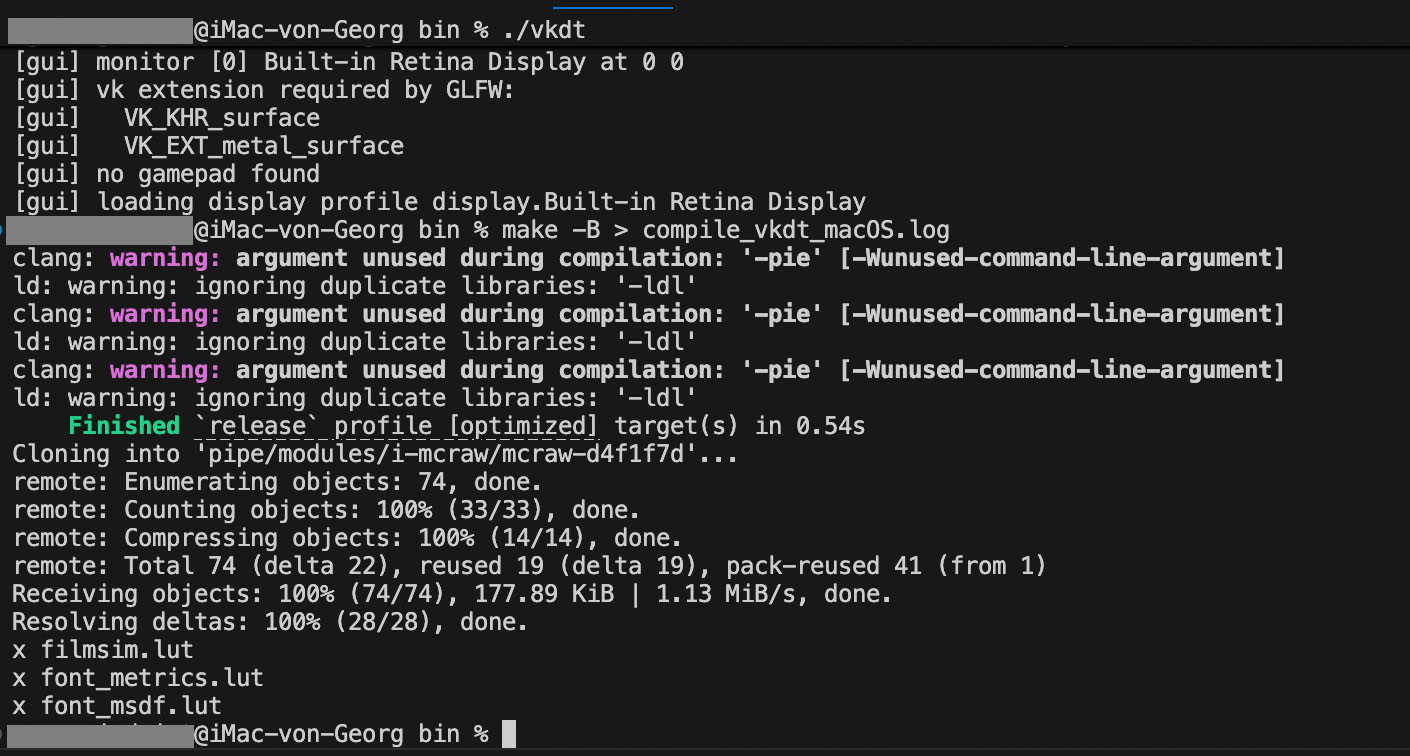
Task: Select the compile_vkdt_macOS.log filename
Action: click(796, 230)
